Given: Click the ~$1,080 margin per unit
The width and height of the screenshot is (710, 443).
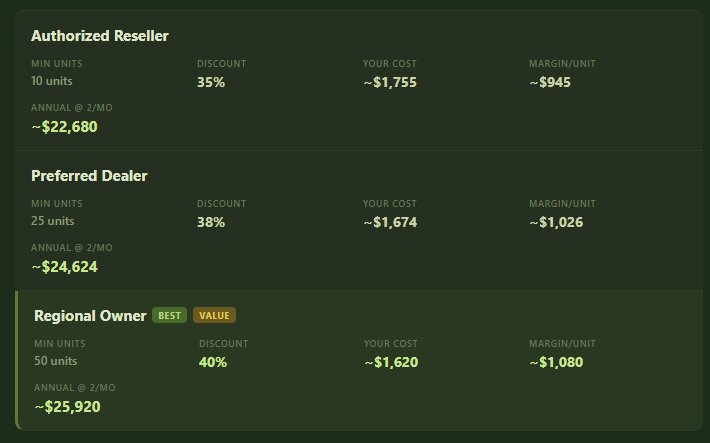Looking at the screenshot, I should tap(556, 362).
